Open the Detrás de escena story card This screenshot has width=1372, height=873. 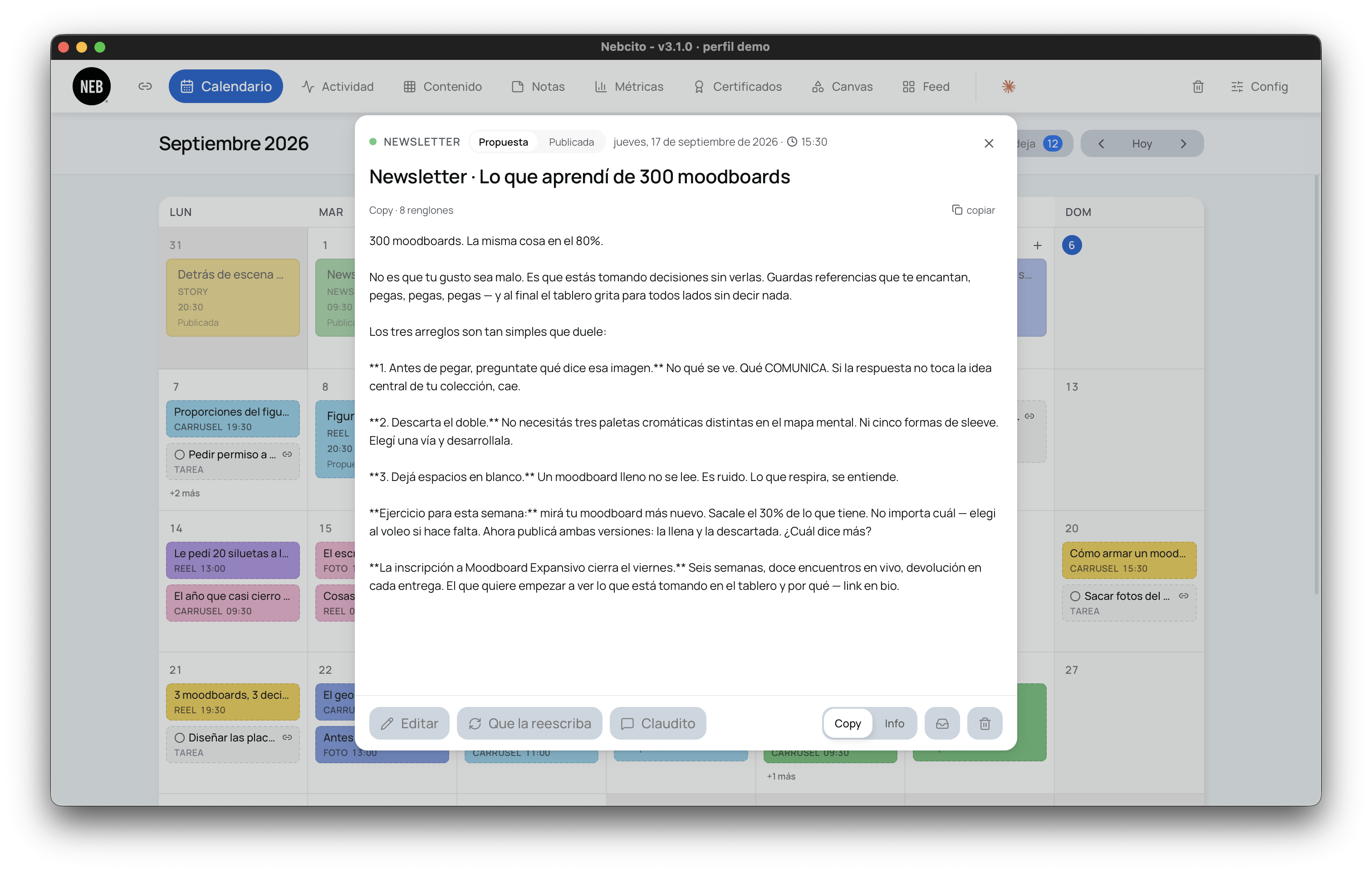232,298
